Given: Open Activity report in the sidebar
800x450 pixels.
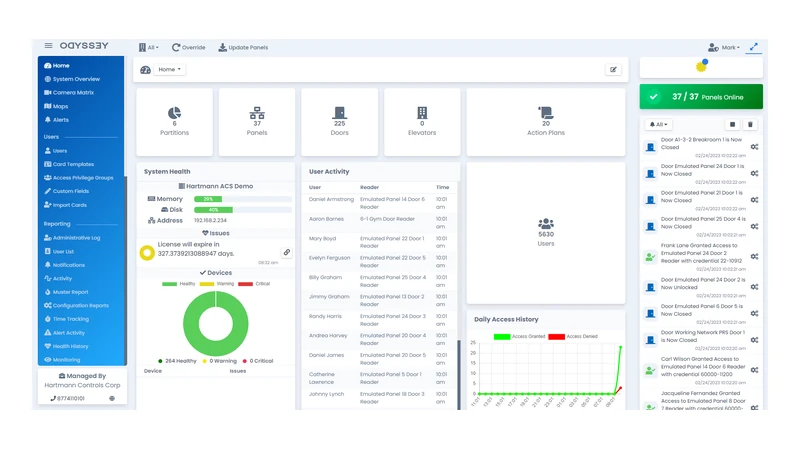Looking at the screenshot, I should [58, 279].
